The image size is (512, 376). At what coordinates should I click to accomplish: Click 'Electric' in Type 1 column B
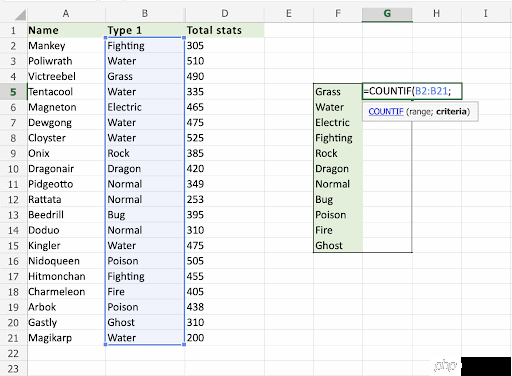[x=145, y=107]
